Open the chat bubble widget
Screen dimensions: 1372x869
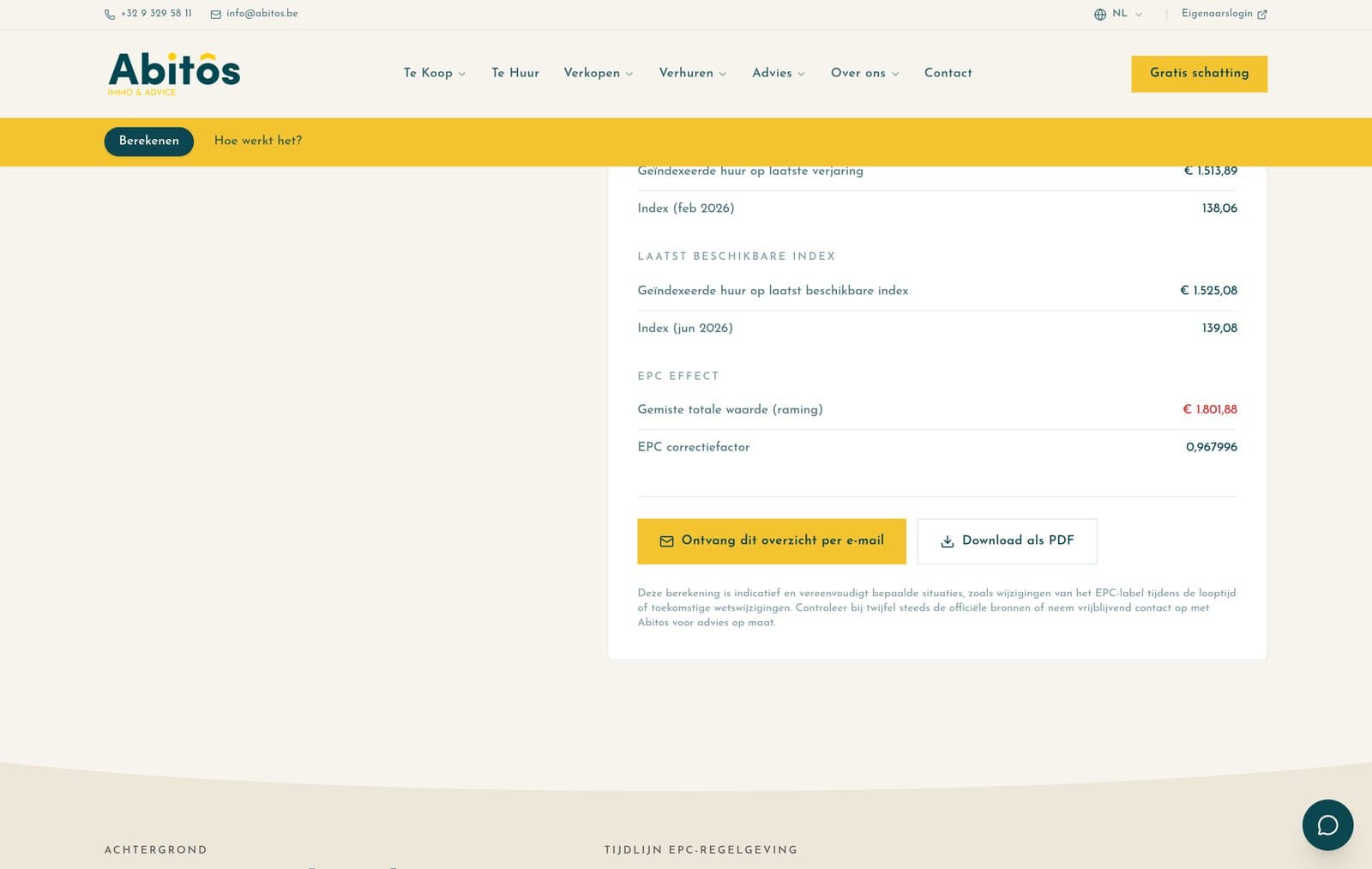coord(1327,824)
